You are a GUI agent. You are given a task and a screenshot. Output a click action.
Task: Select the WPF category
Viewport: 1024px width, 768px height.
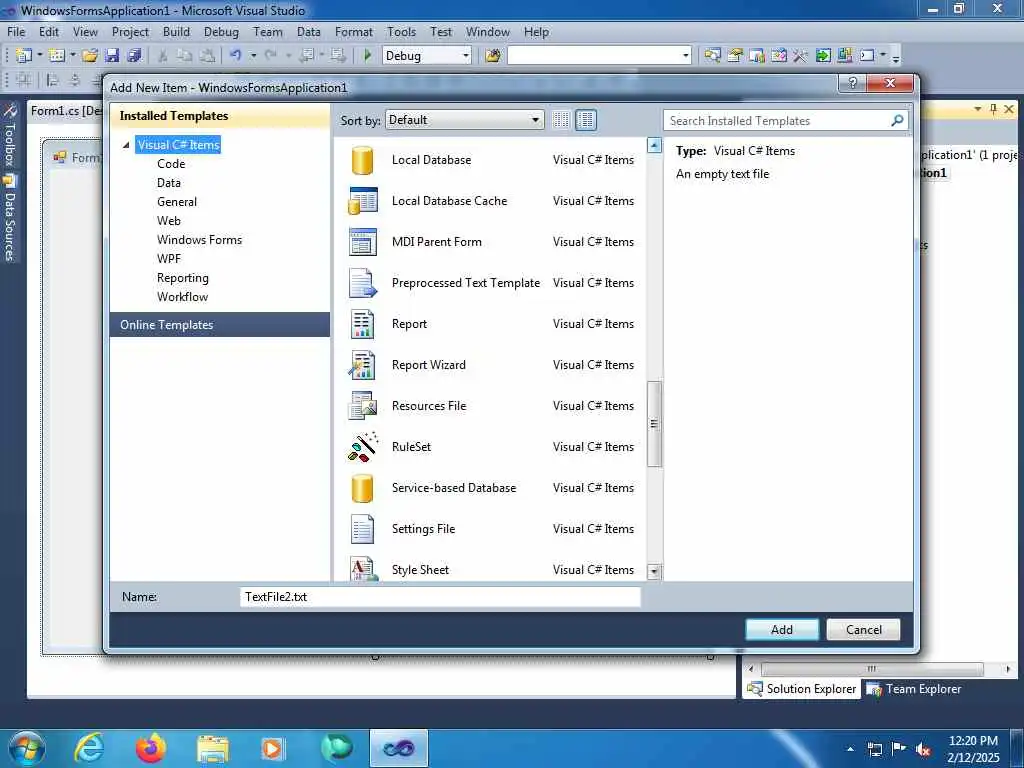(168, 259)
